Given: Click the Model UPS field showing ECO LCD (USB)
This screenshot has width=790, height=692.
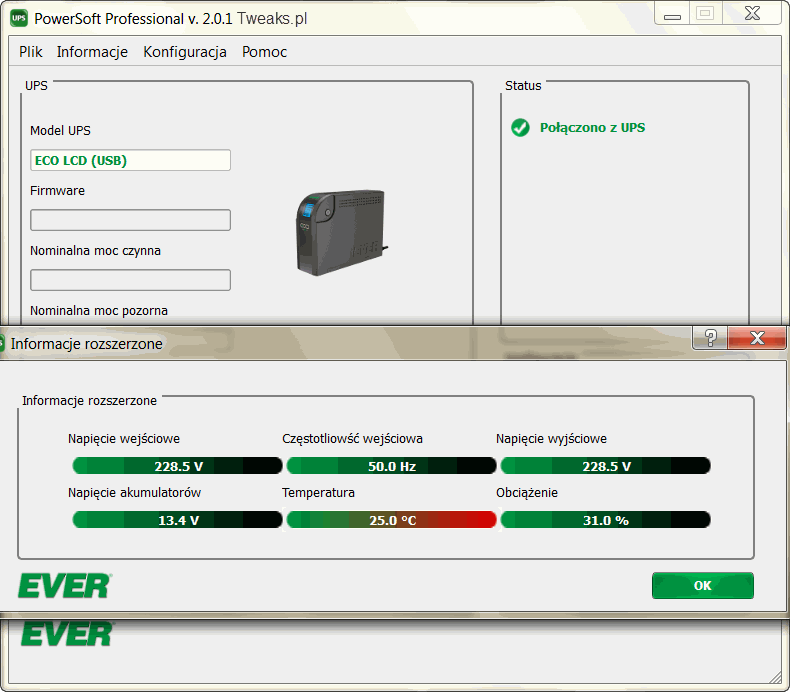Looking at the screenshot, I should [130, 160].
